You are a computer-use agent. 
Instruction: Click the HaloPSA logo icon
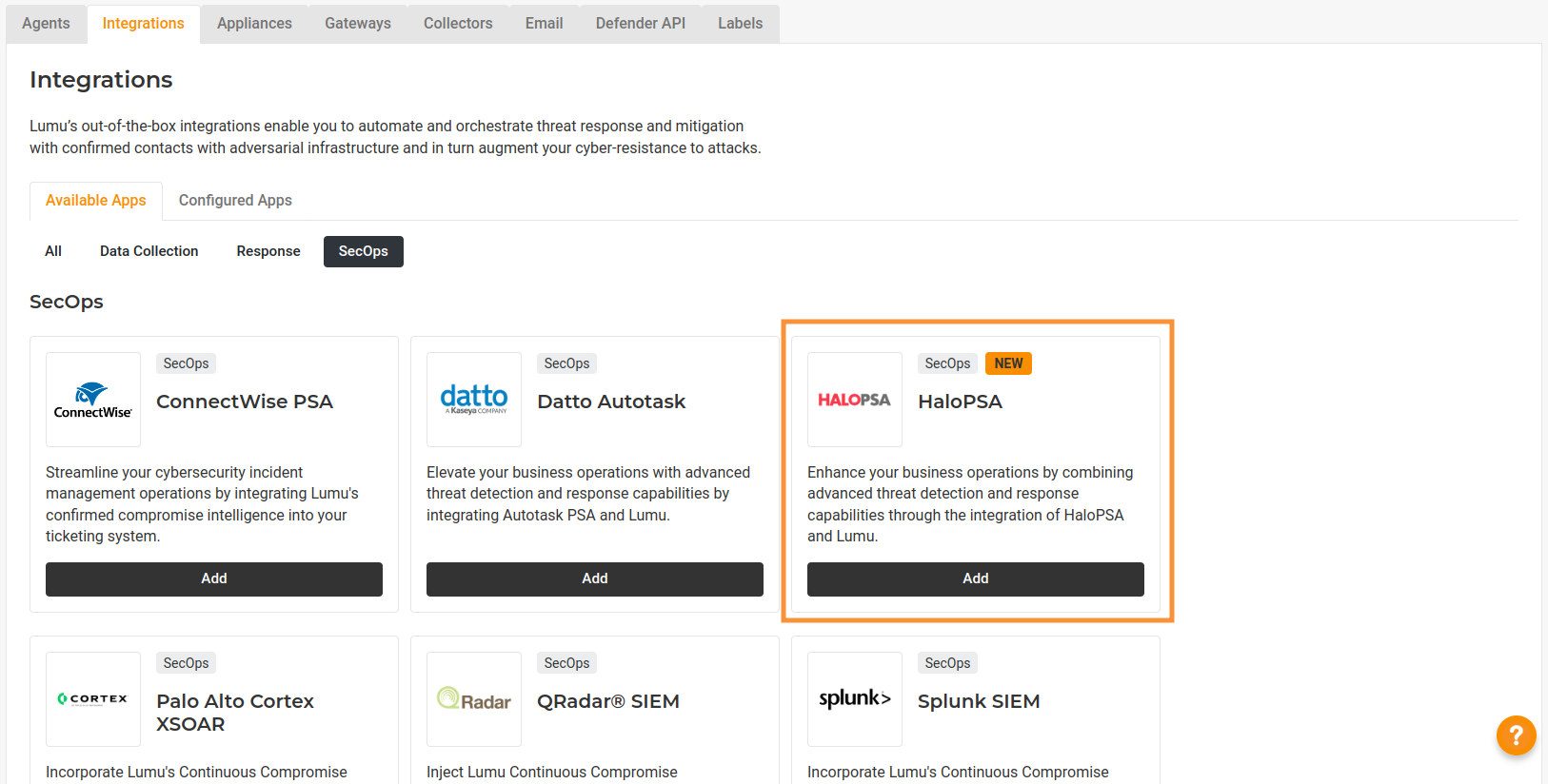click(855, 400)
